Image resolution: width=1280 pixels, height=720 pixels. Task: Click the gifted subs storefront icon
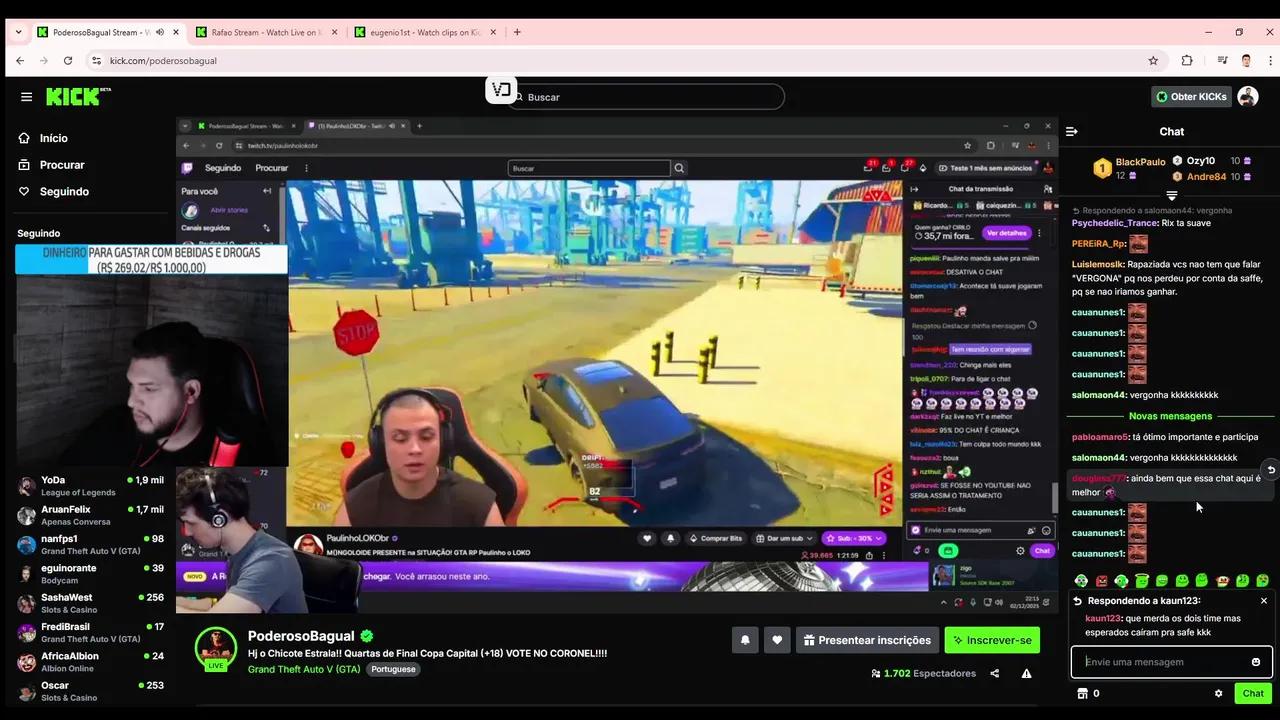(x=1083, y=693)
